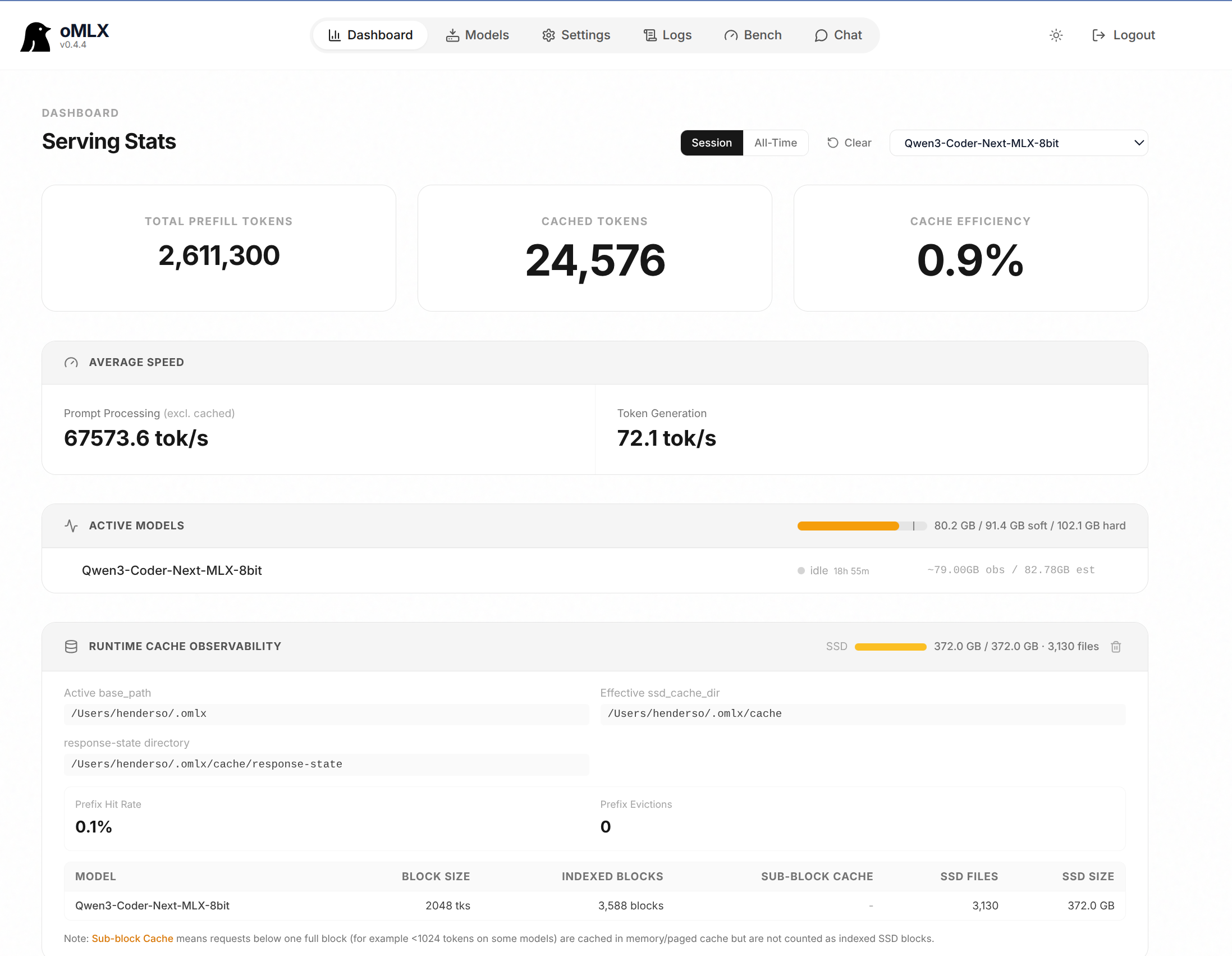Open the Models tab
This screenshot has height=956, width=1232.
click(x=477, y=35)
